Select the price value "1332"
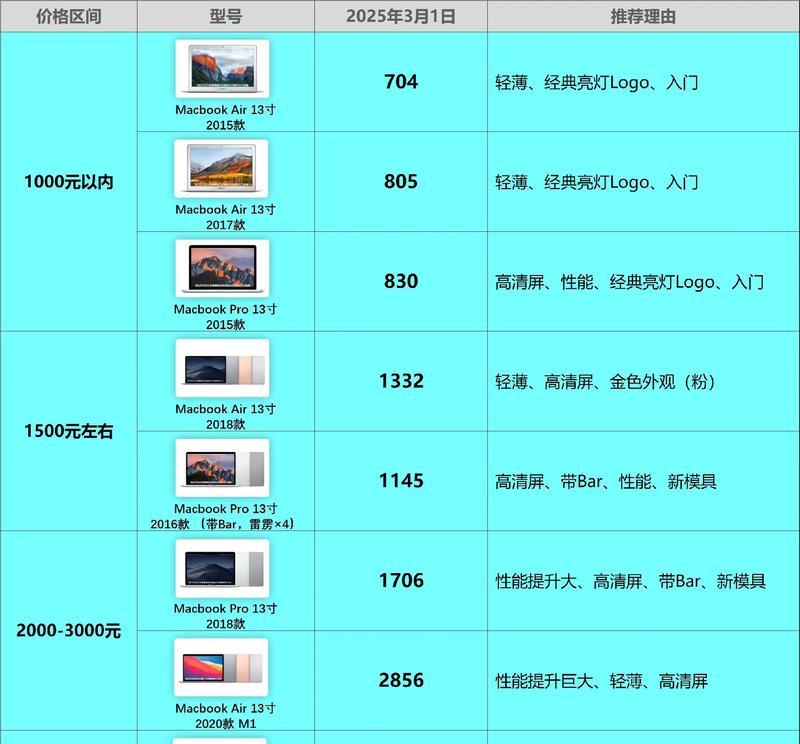Image resolution: width=800 pixels, height=744 pixels. click(401, 381)
